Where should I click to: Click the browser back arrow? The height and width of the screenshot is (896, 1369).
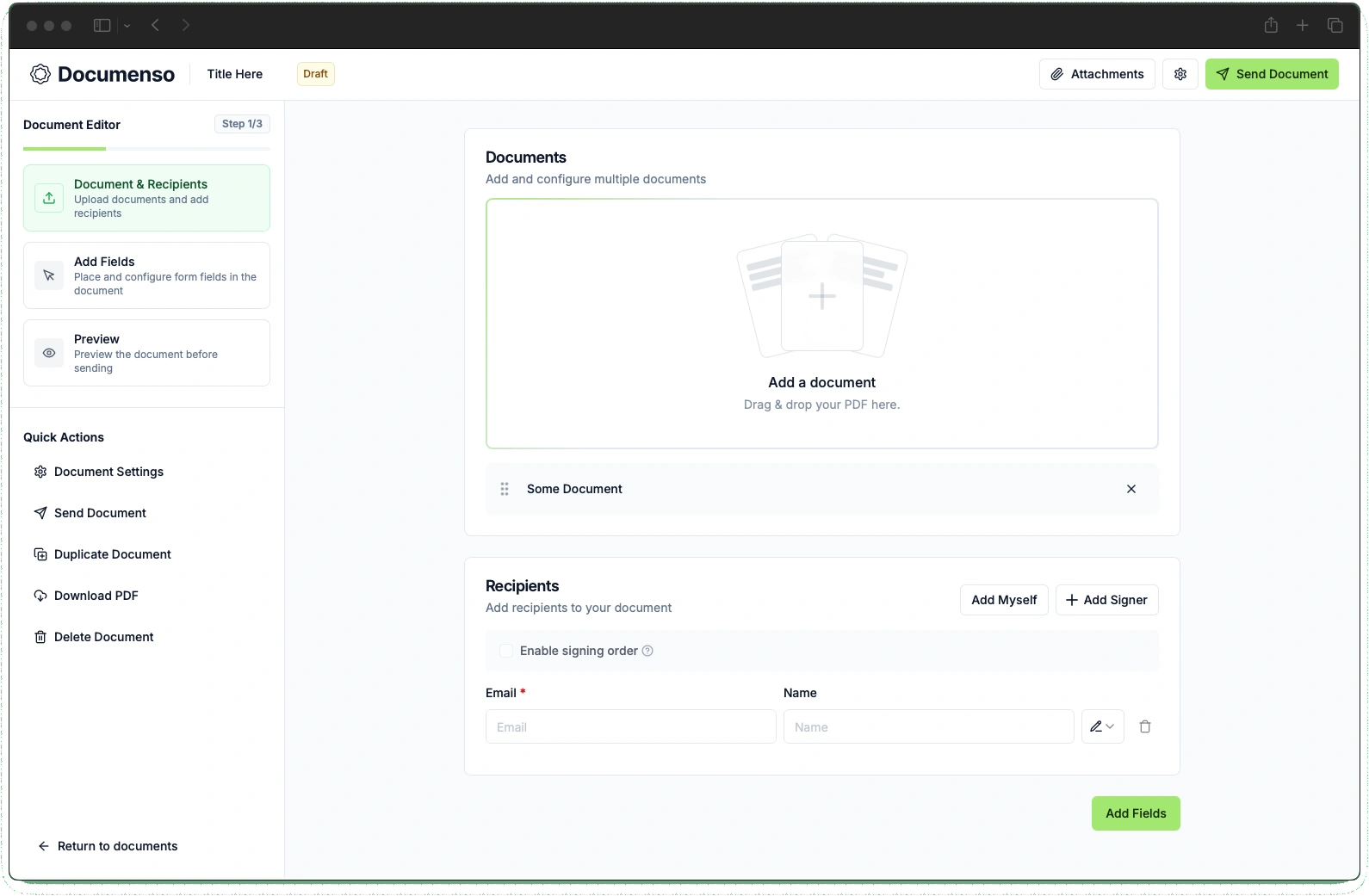pyautogui.click(x=155, y=26)
